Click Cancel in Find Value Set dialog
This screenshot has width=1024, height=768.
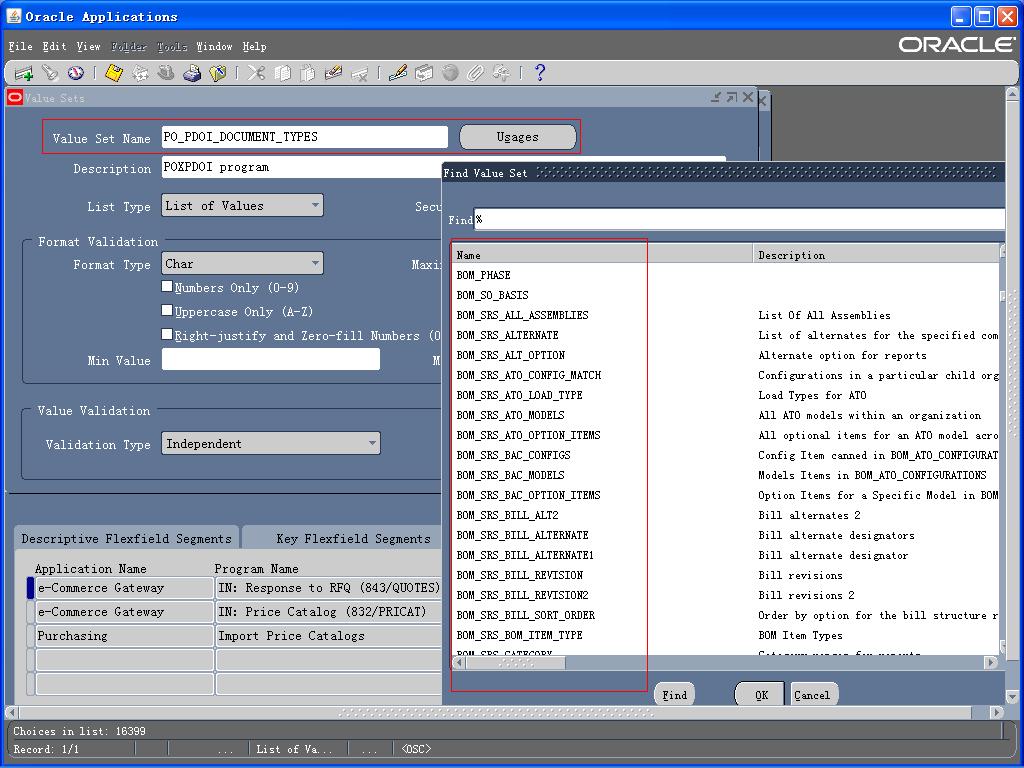coord(812,695)
